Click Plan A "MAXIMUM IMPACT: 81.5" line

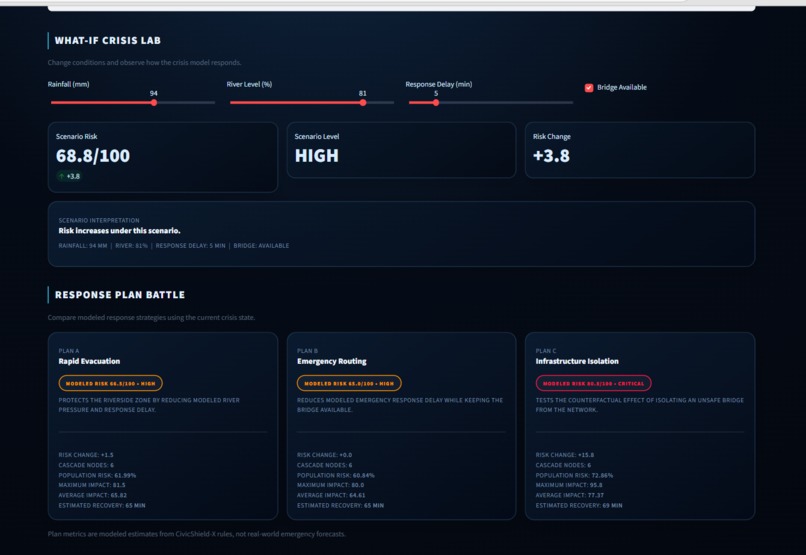click(91, 485)
